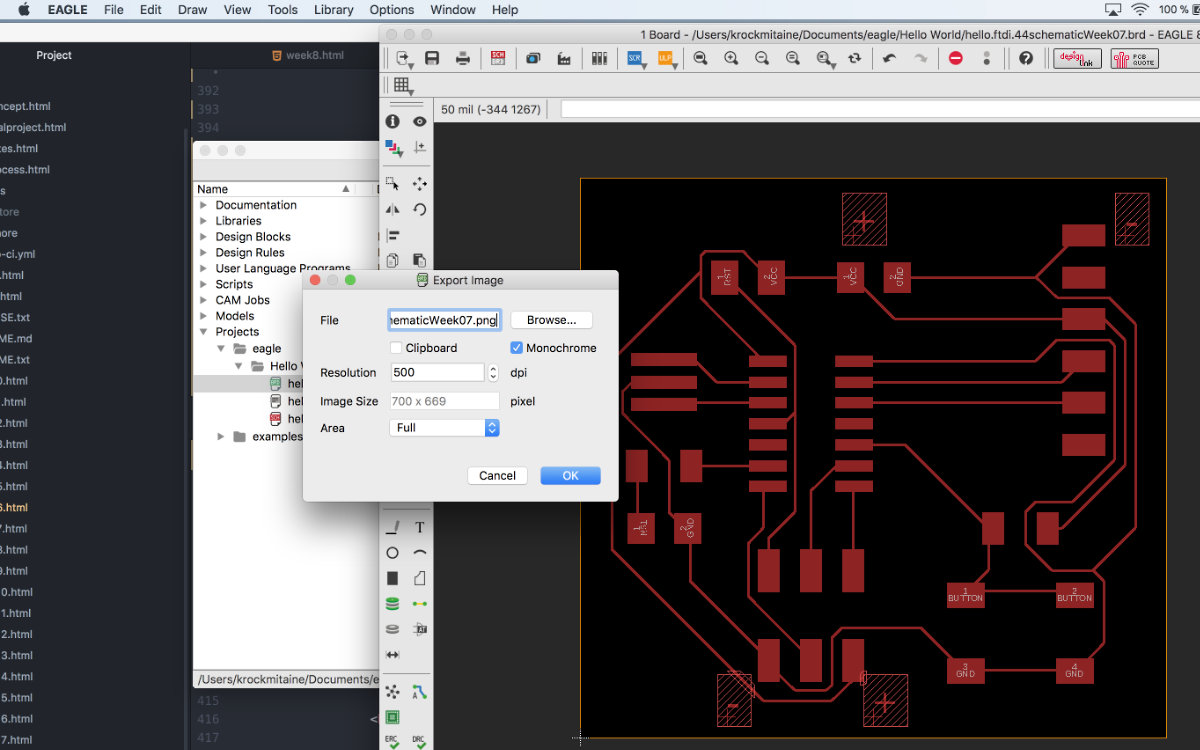Click the Undo arrow icon

(889, 58)
